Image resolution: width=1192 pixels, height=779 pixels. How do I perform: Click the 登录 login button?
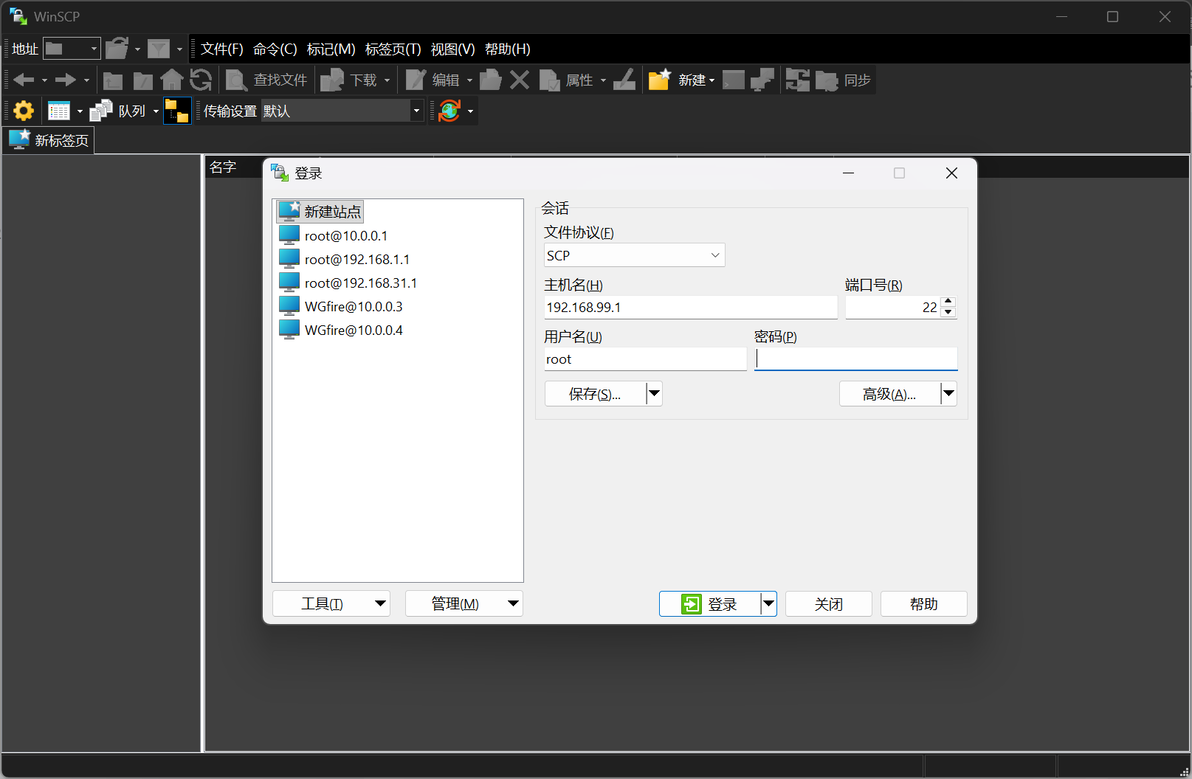pyautogui.click(x=710, y=603)
